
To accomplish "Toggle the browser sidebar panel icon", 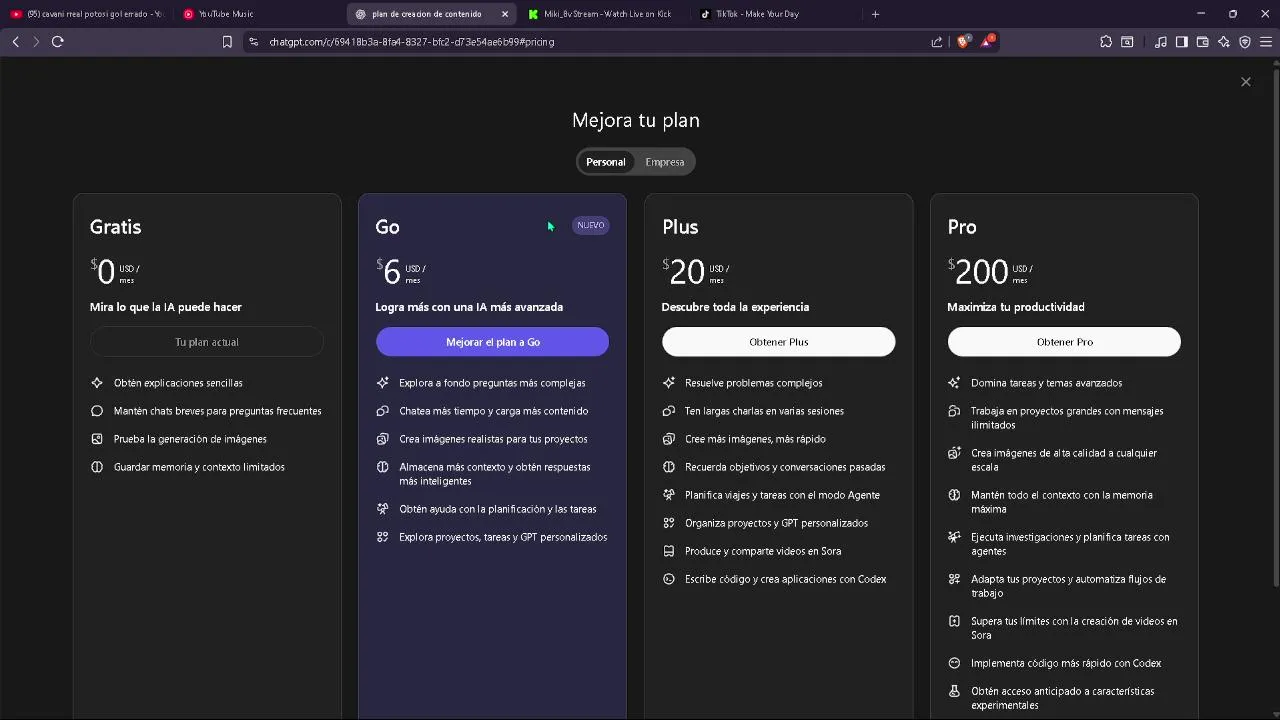I will point(1181,42).
